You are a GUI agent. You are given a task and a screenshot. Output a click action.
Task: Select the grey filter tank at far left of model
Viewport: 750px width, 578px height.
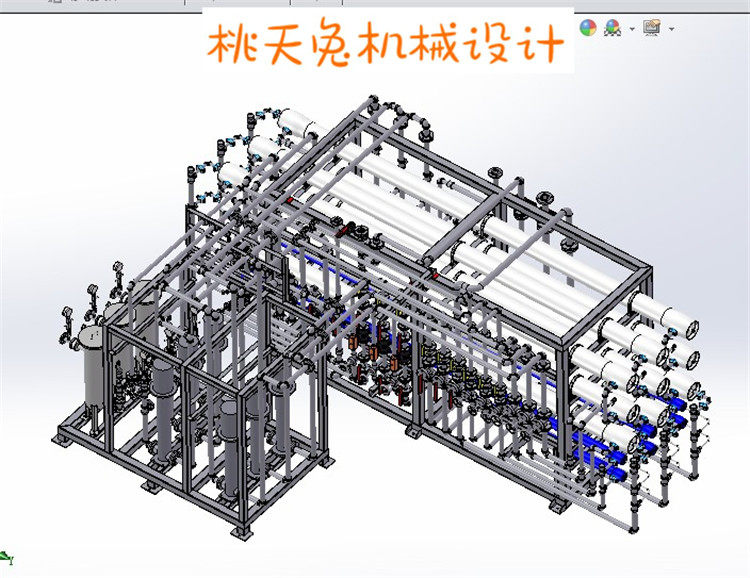pyautogui.click(x=94, y=368)
